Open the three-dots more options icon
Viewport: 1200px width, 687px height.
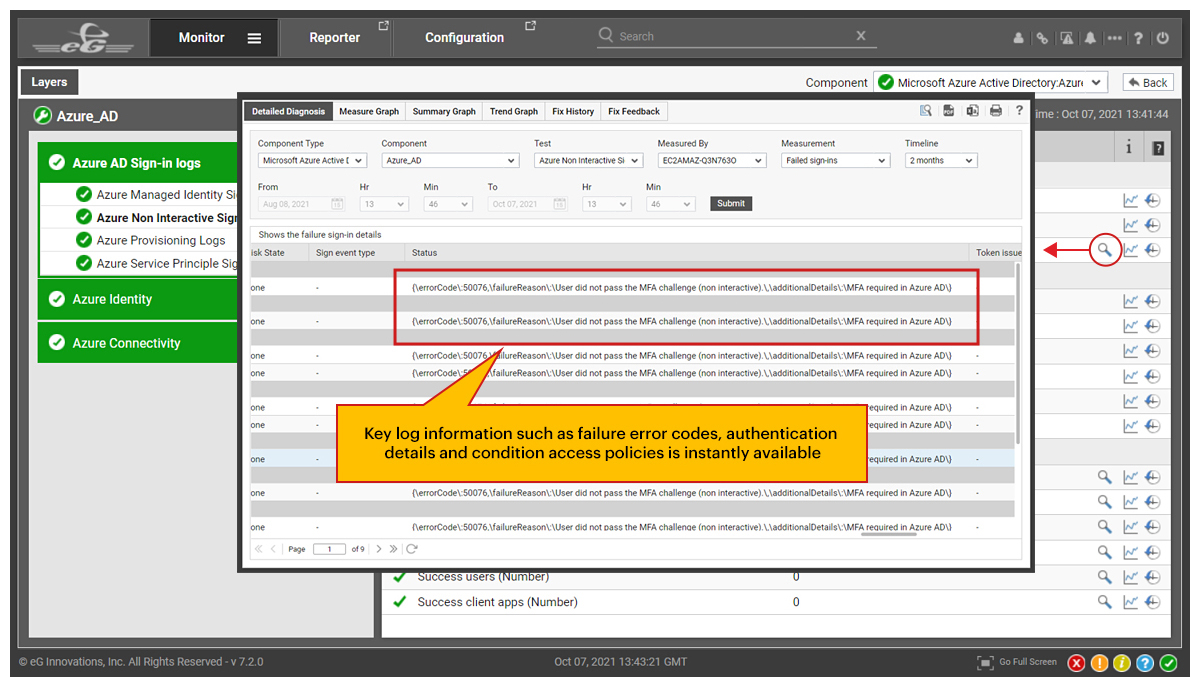coord(1114,38)
